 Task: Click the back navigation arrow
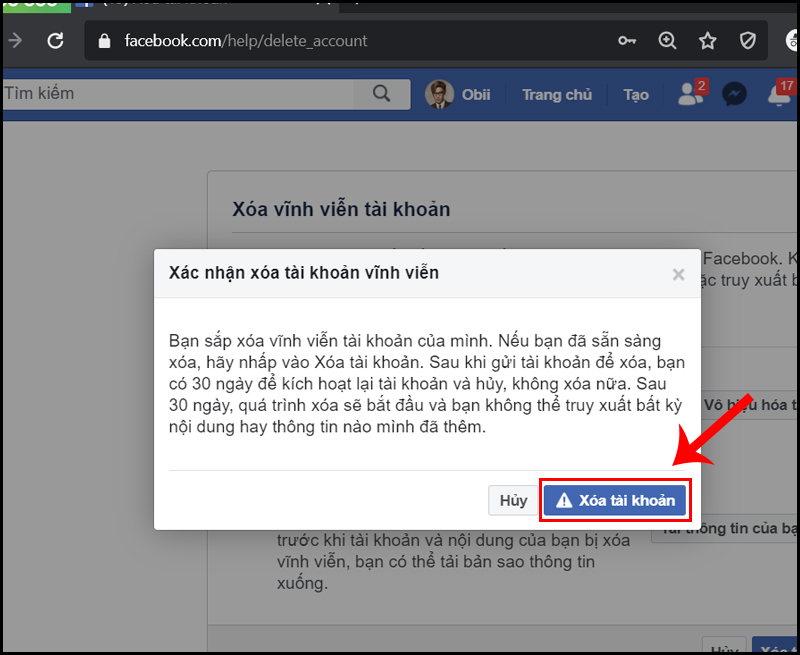tap(16, 41)
